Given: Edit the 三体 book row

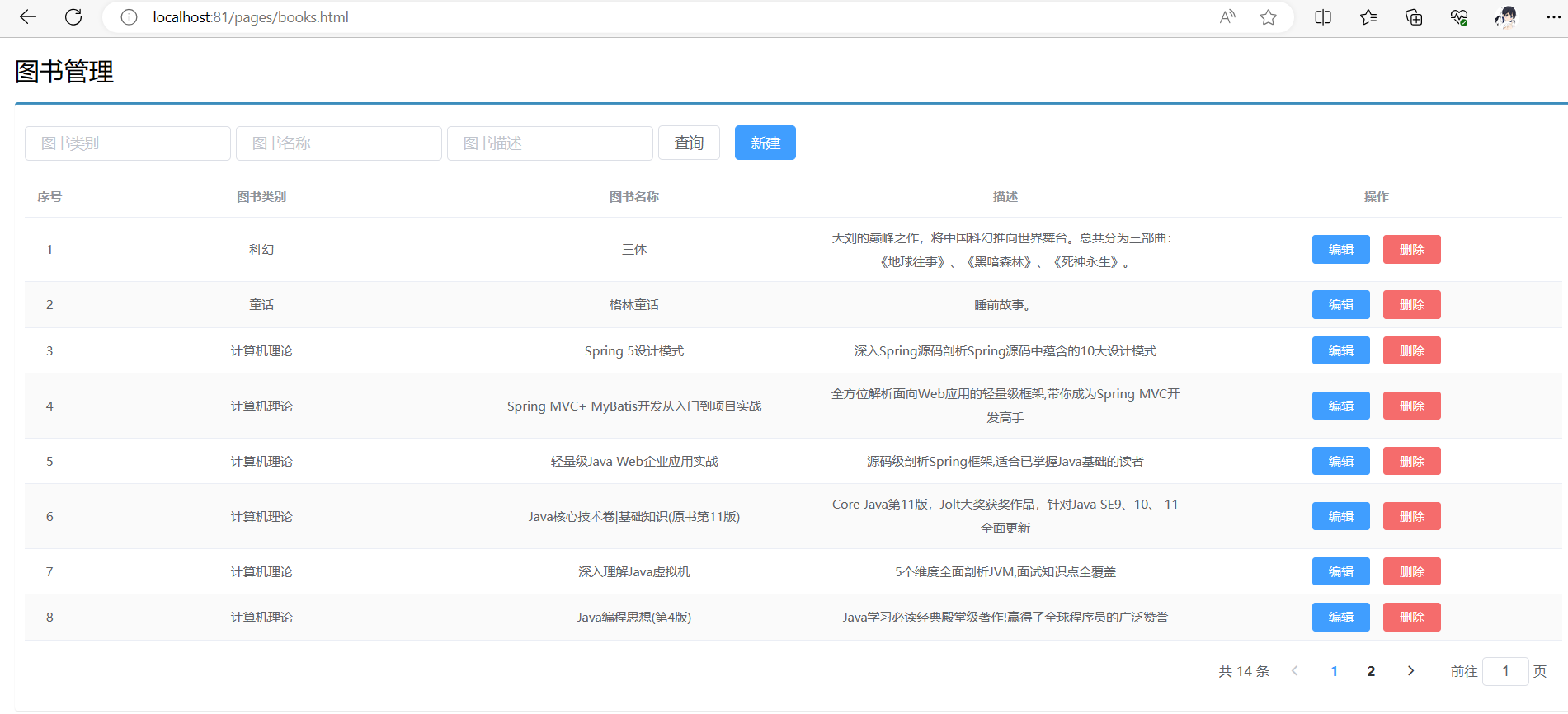Looking at the screenshot, I should 1341,249.
